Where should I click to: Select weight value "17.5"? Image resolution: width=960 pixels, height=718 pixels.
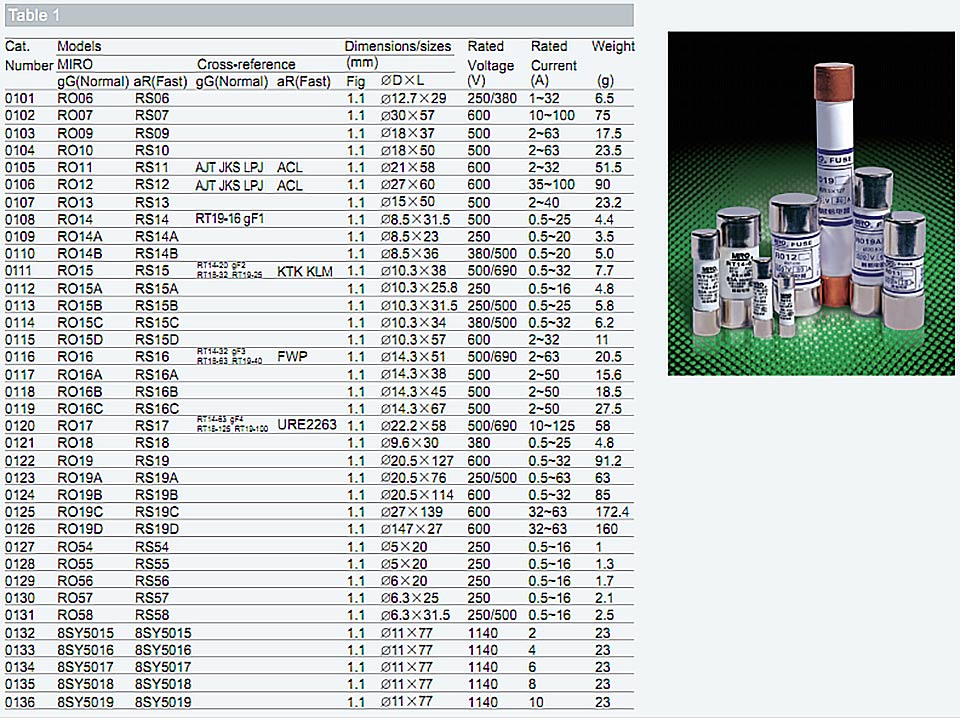click(608, 133)
